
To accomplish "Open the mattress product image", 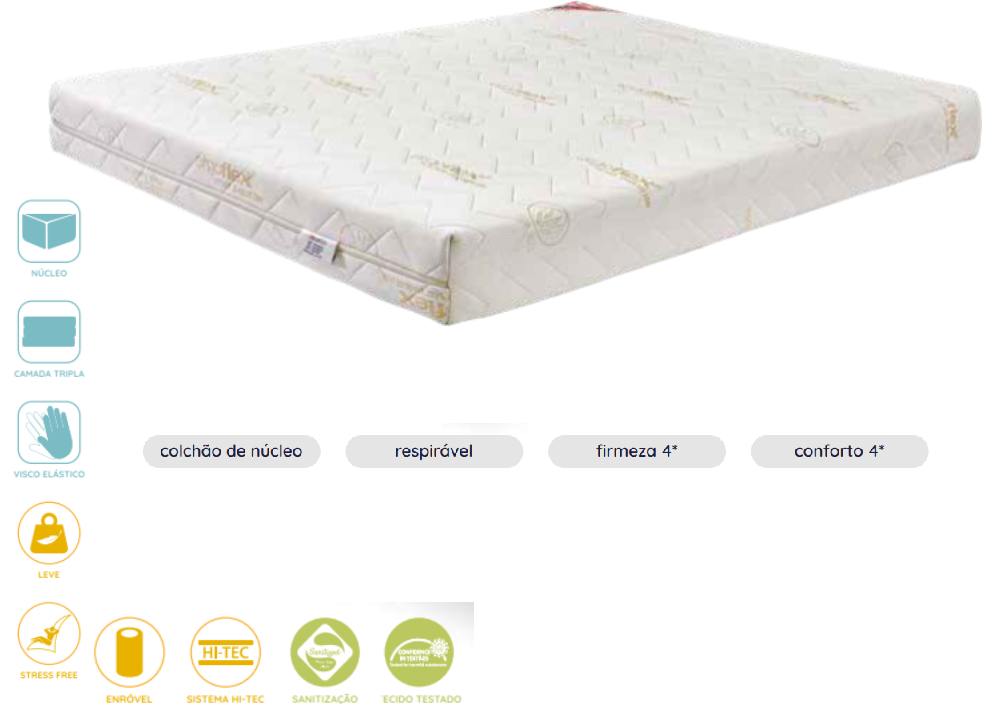I will pos(515,164).
